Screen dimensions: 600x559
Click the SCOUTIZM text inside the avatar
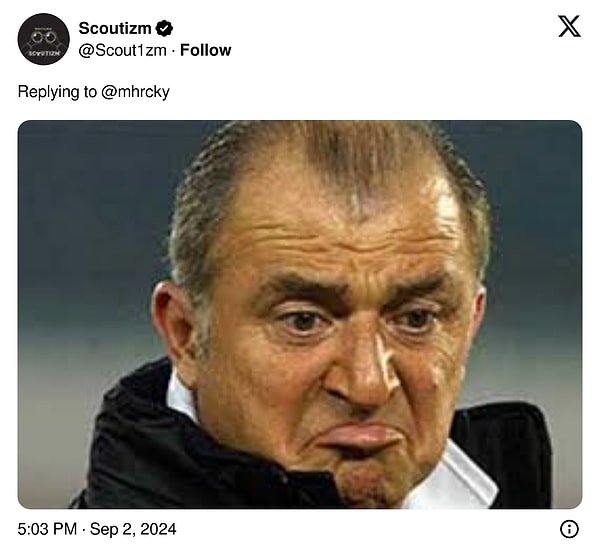tap(44, 52)
